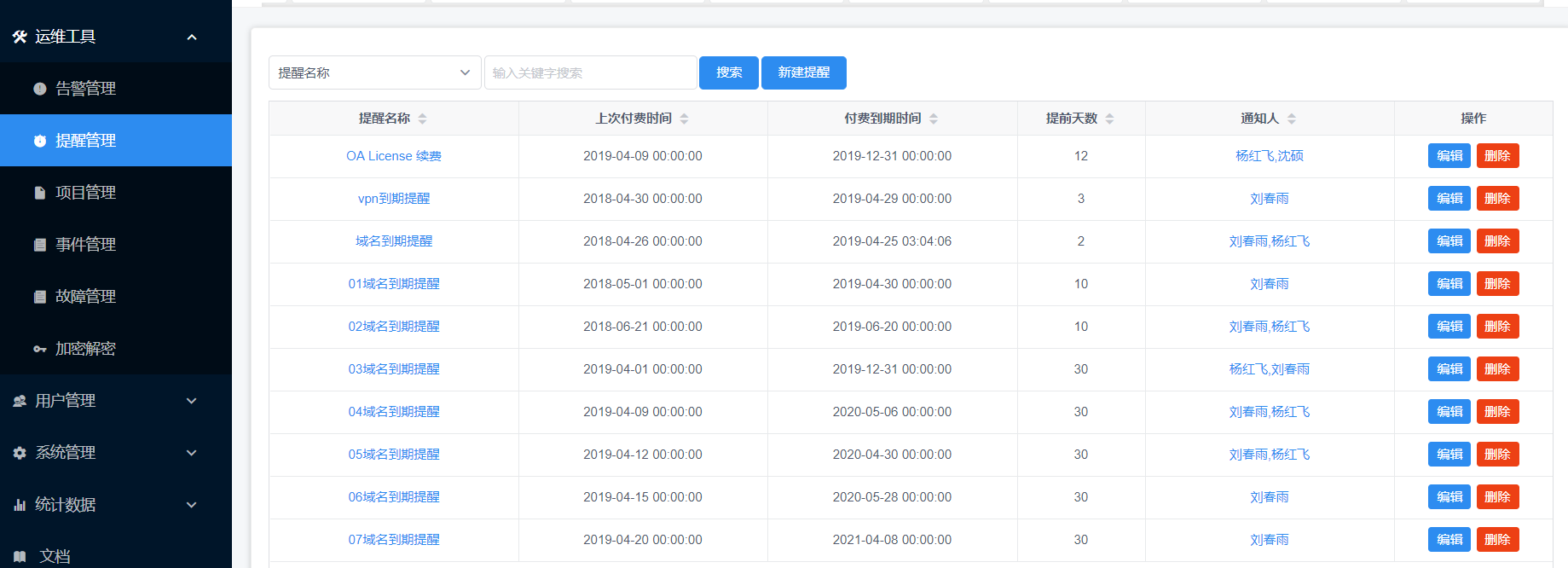The height and width of the screenshot is (568, 1568).
Task: Open the 05域名到期提醒 link
Action: click(394, 455)
